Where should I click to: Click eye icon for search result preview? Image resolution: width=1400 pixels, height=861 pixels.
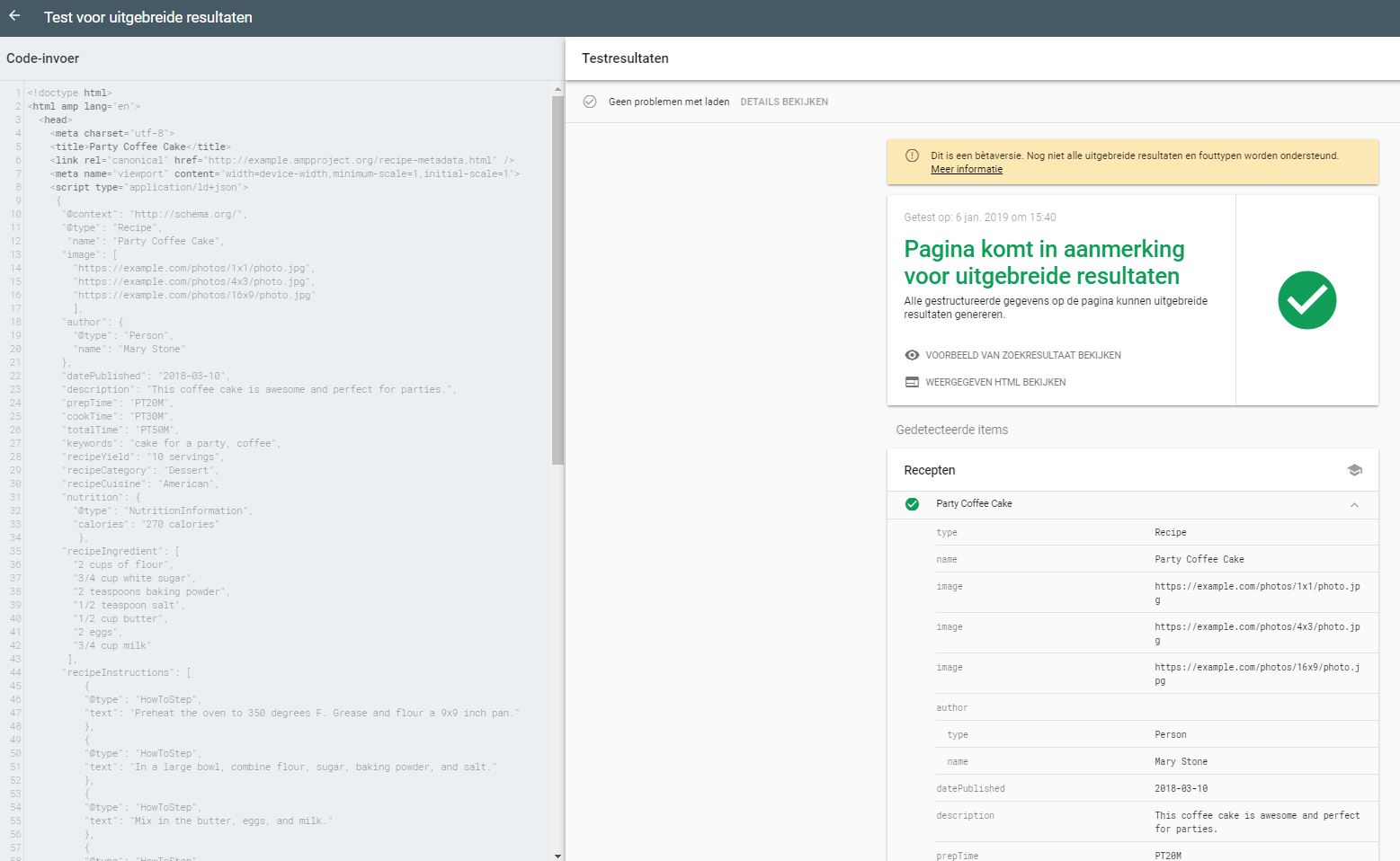[912, 355]
